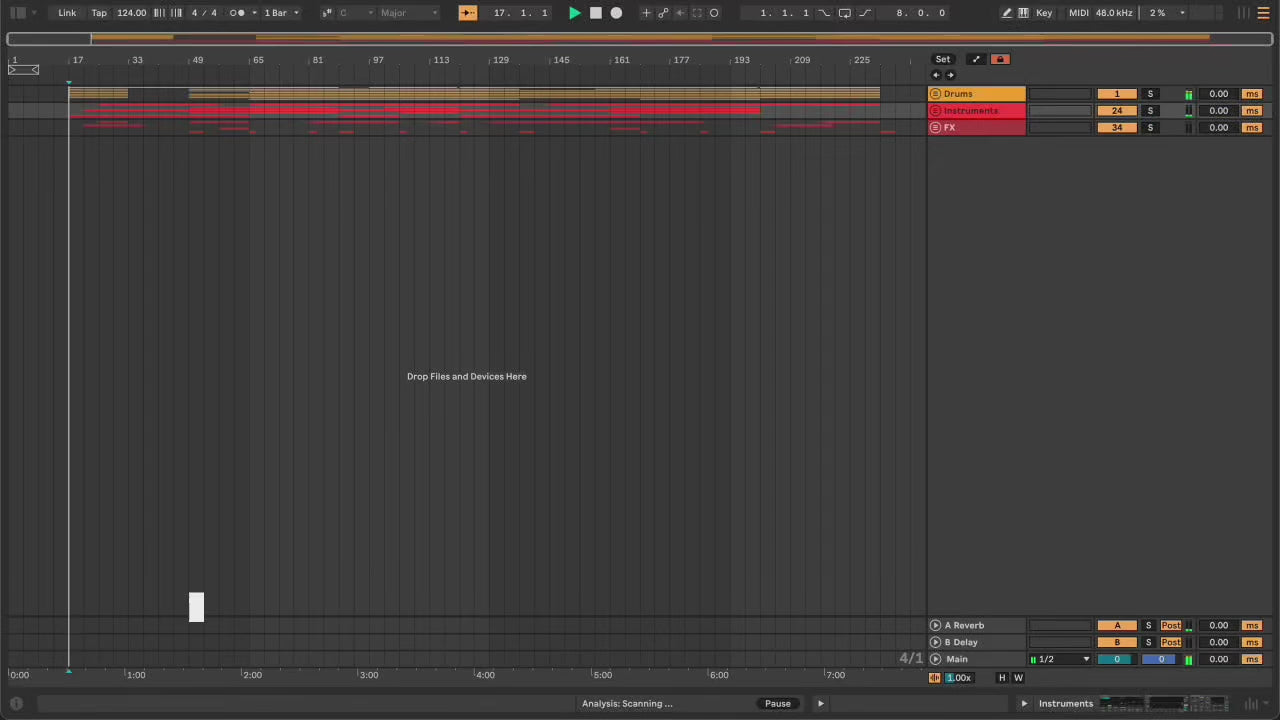Open the Major scale dropdown
This screenshot has width=1280, height=720.
(x=408, y=13)
